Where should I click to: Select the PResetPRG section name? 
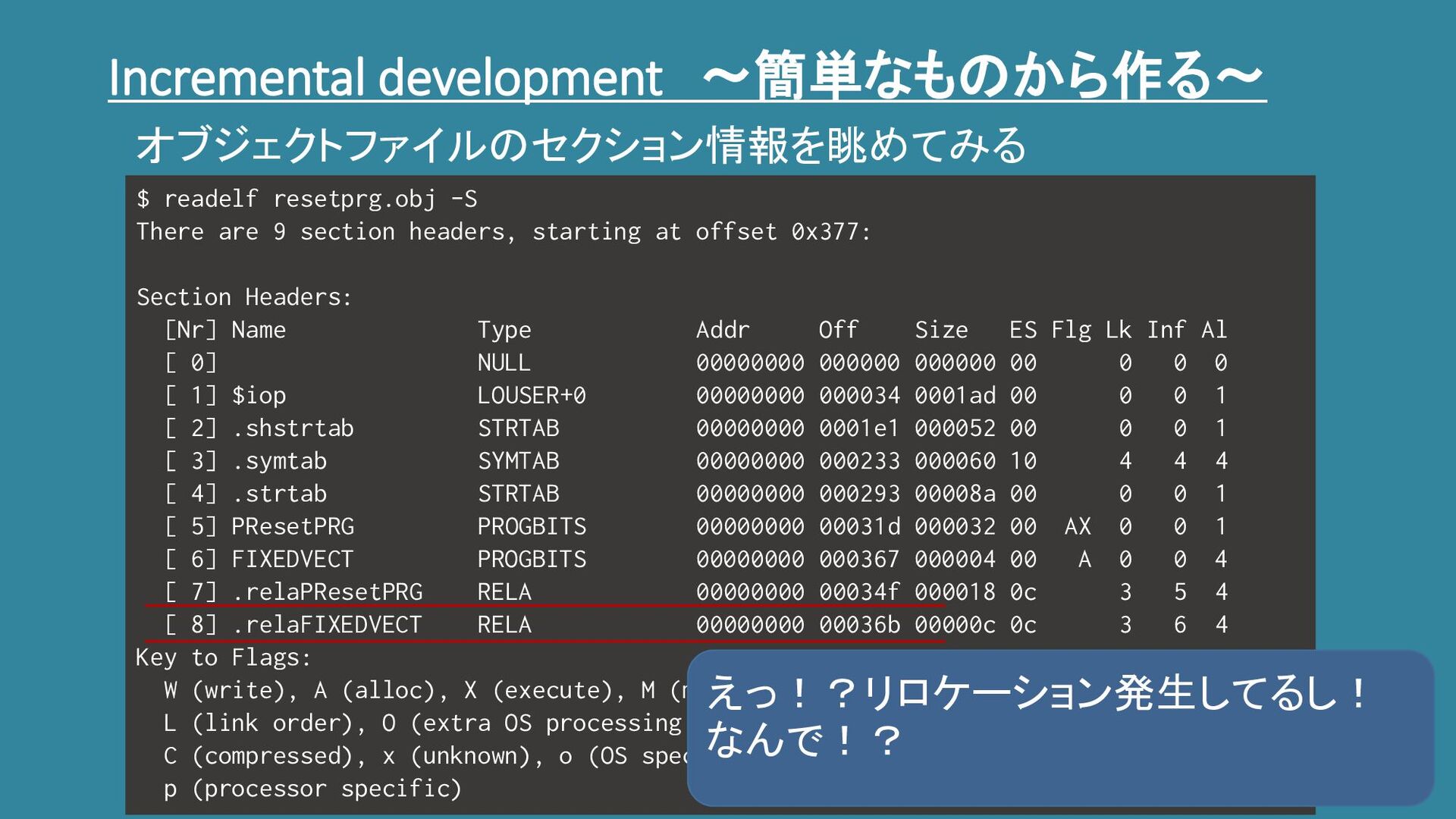[293, 526]
